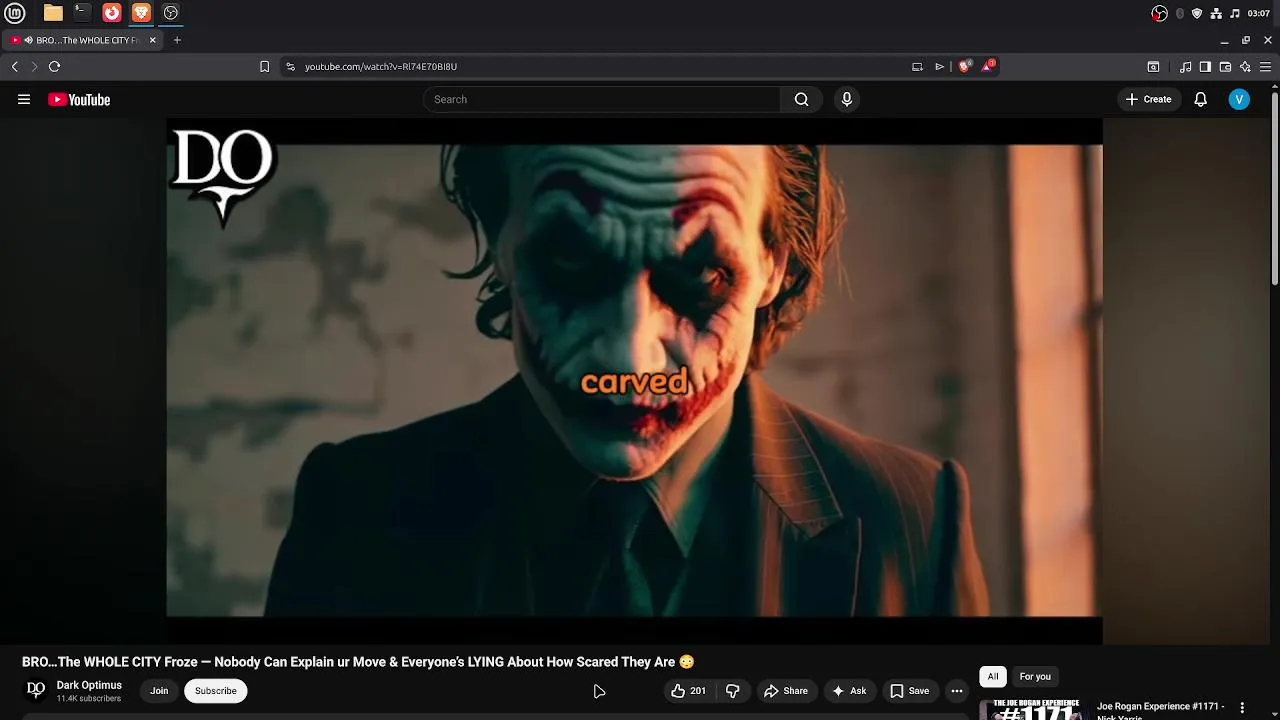Open the Files folder launcher

tap(53, 13)
